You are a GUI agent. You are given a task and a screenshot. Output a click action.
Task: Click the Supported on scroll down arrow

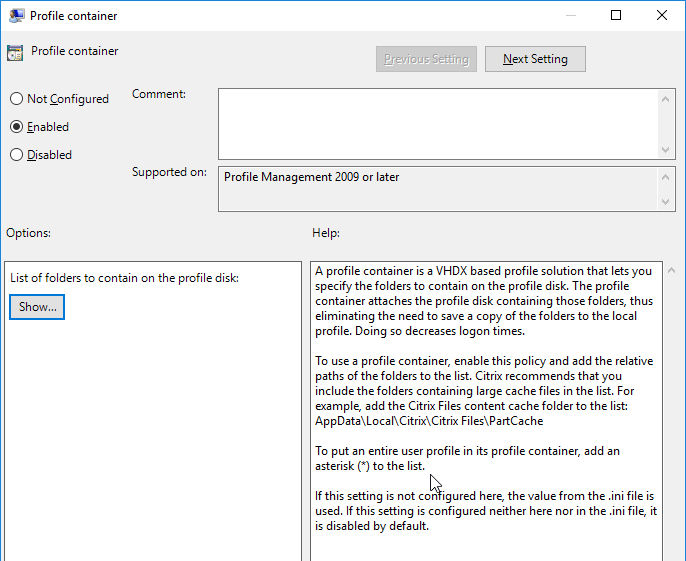tap(665, 202)
